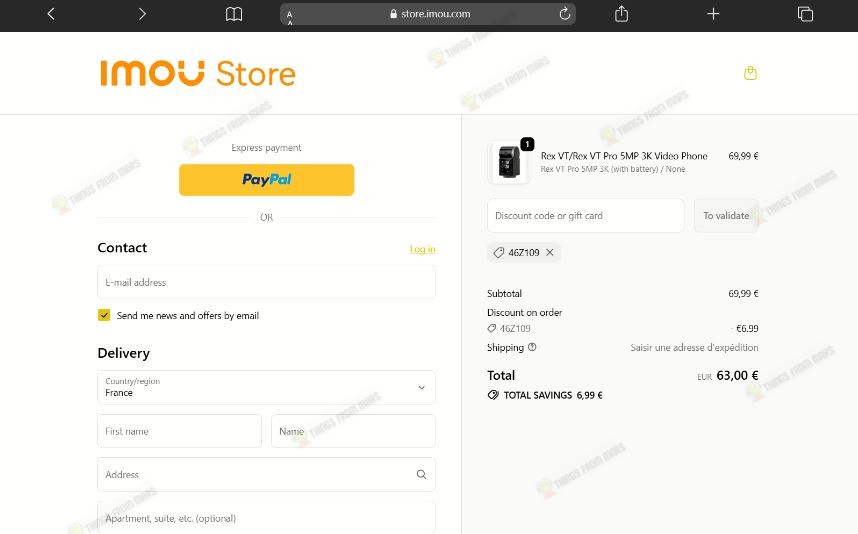Viewport: 858px width, 534px height.
Task: Click the Rex VT/Rex VT Pro product title
Action: 624,156
